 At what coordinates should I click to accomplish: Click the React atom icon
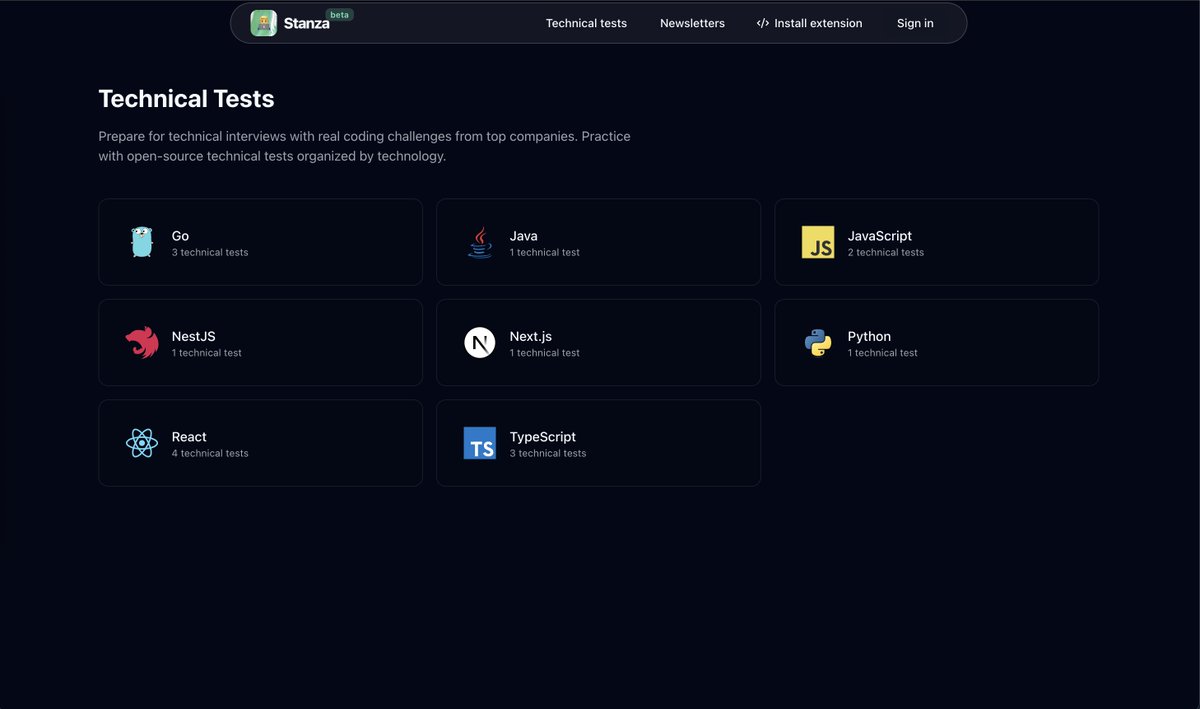142,443
